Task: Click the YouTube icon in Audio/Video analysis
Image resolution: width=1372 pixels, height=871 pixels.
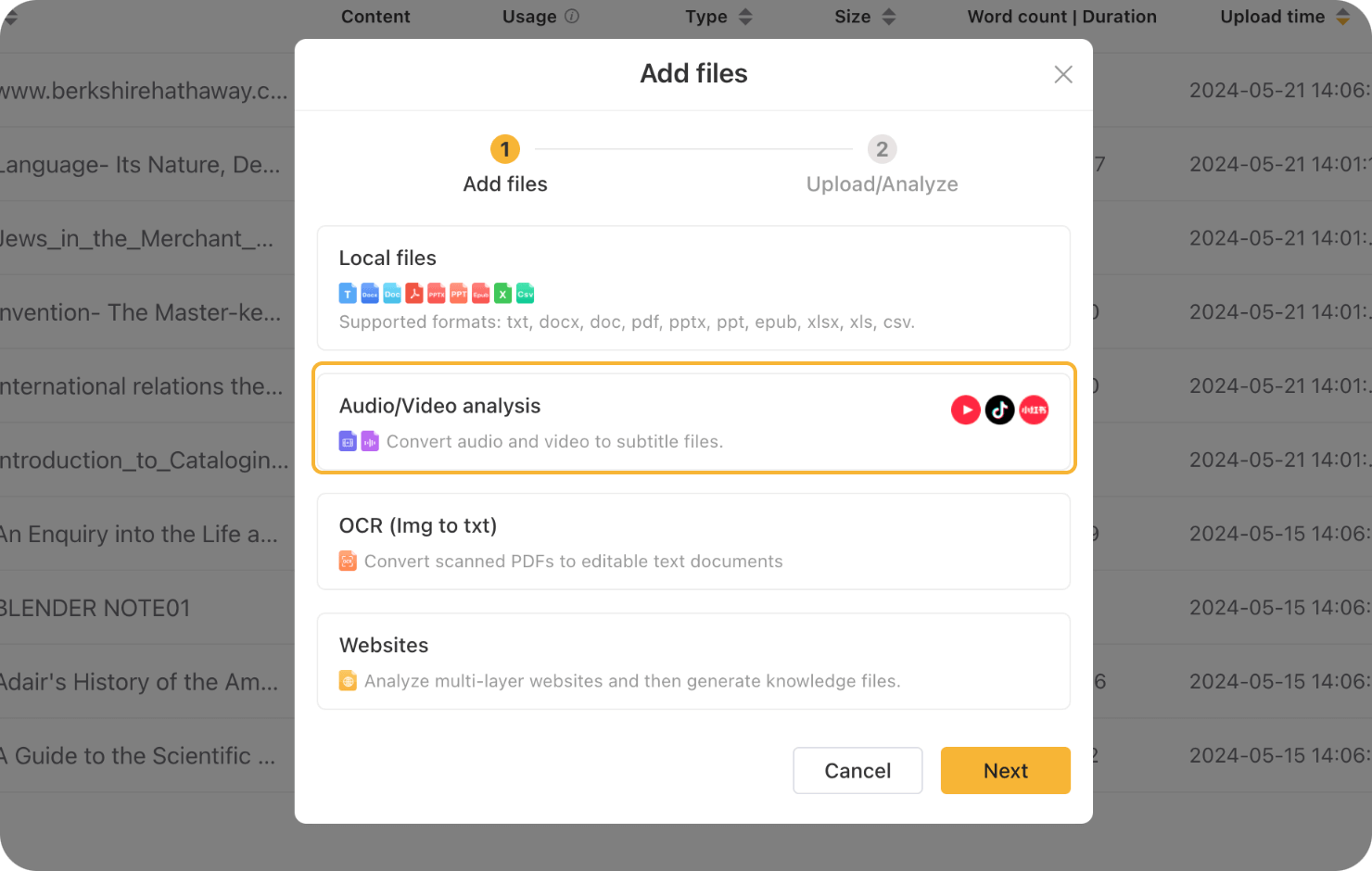Action: (965, 410)
